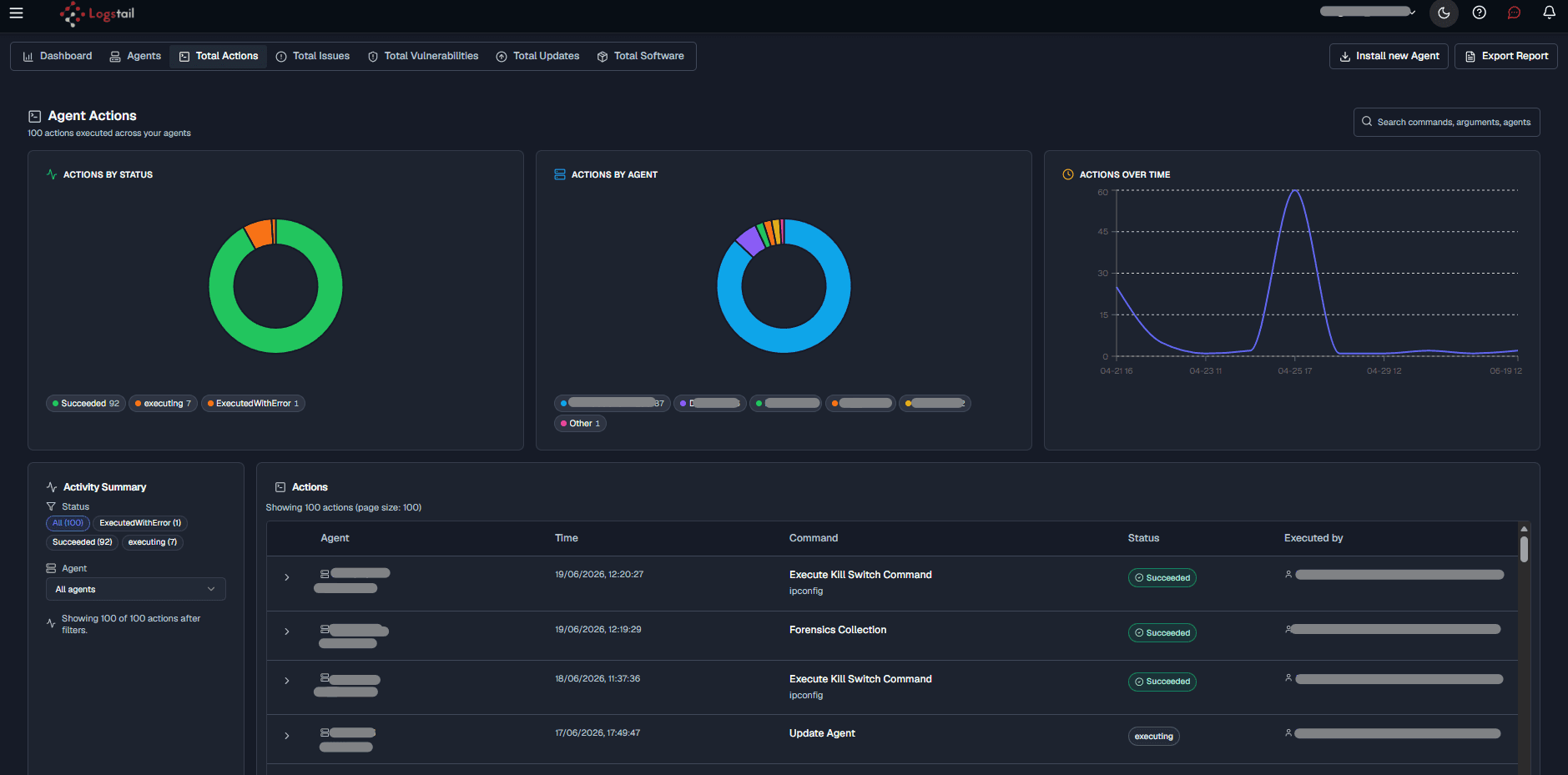The height and width of the screenshot is (775, 1568).
Task: Toggle dark mode with the moon icon
Action: (x=1444, y=13)
